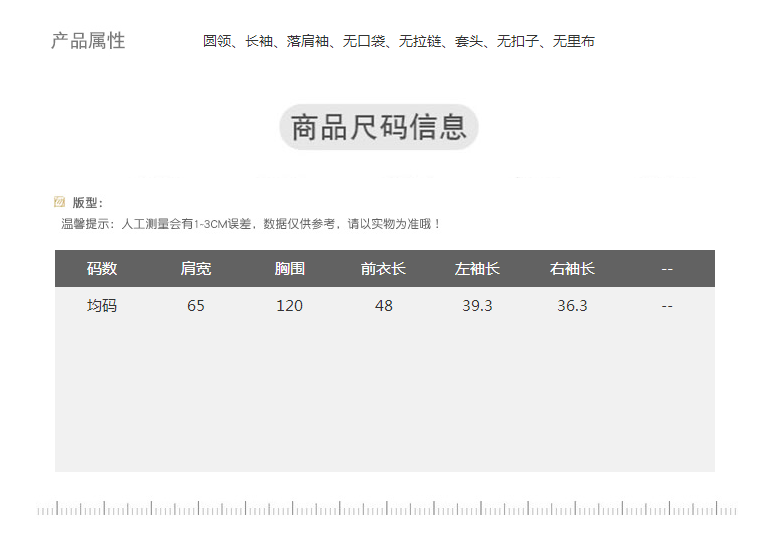Click the dashes in the header's last column
The height and width of the screenshot is (556, 779).
[667, 269]
